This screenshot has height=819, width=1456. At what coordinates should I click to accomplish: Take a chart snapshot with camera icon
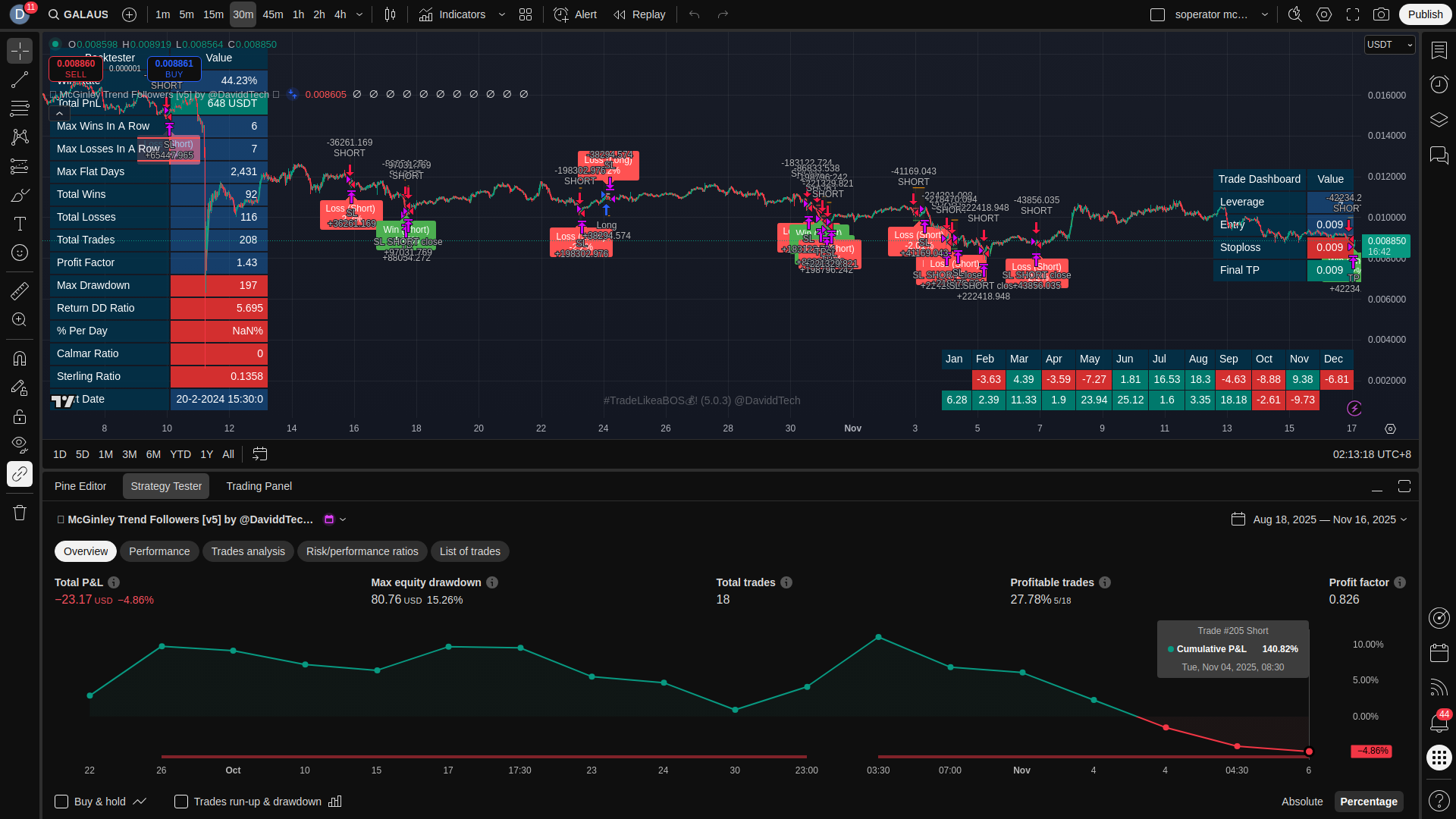pyautogui.click(x=1381, y=14)
